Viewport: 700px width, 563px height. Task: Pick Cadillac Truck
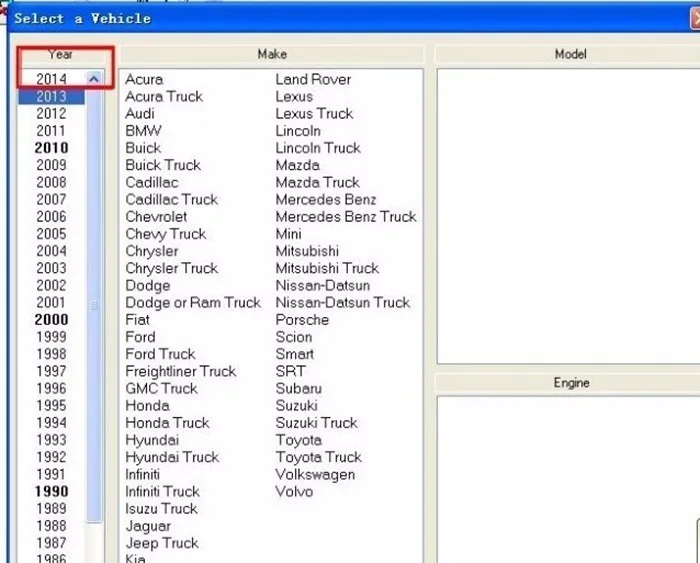[171, 199]
